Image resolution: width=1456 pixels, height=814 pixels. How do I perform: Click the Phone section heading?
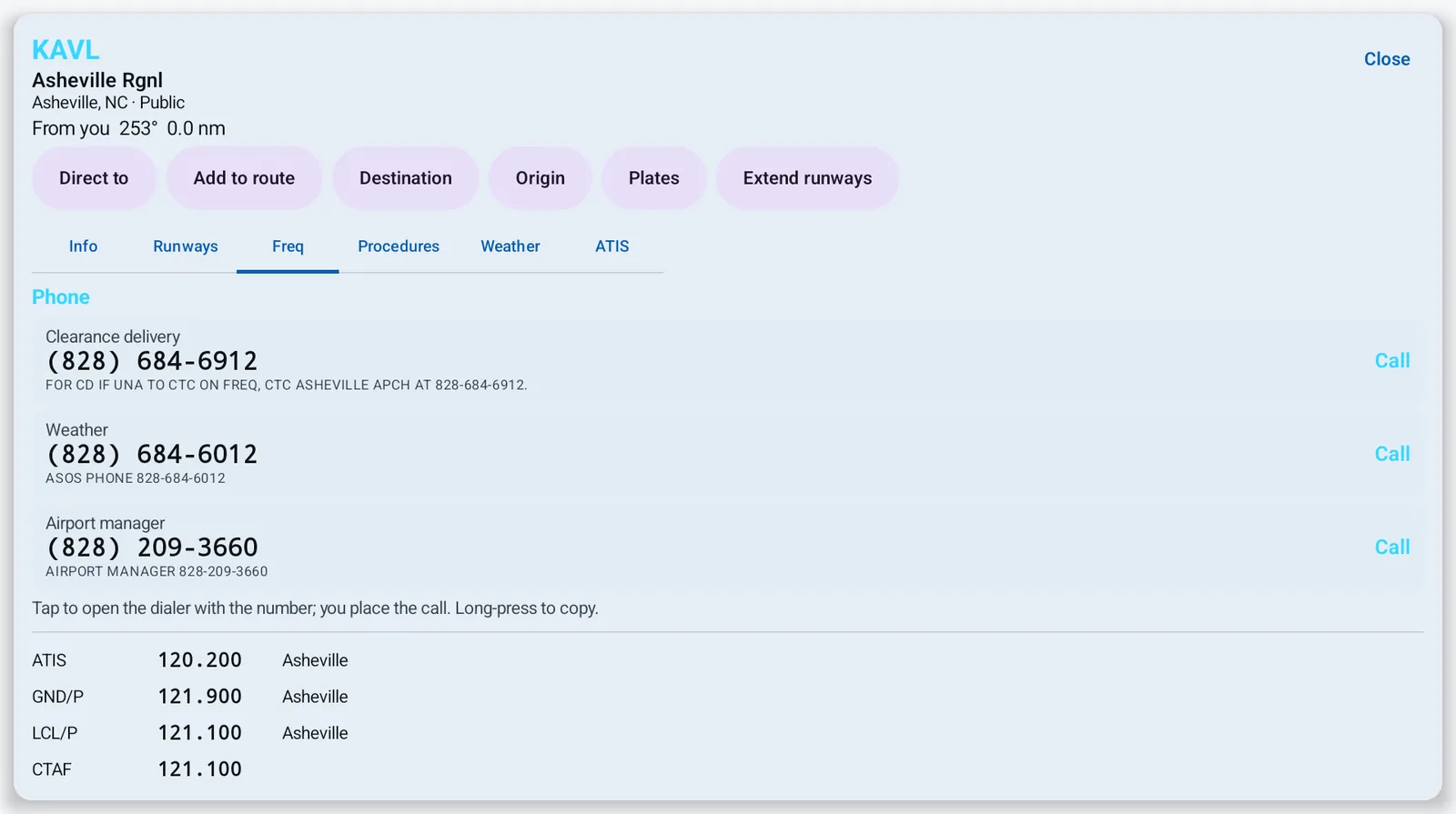[61, 297]
